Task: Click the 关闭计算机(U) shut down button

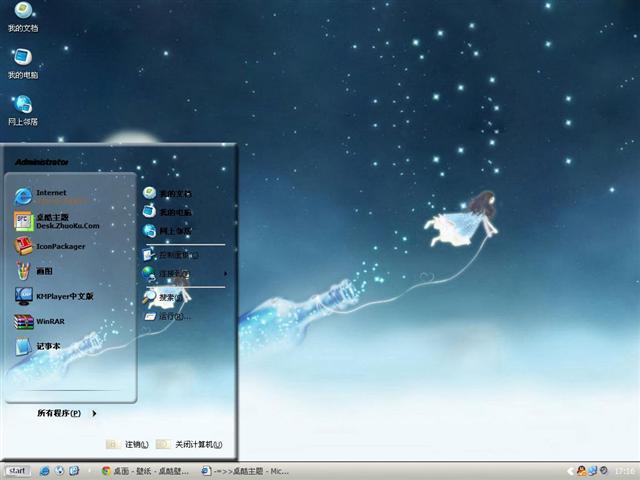Action: (189, 444)
